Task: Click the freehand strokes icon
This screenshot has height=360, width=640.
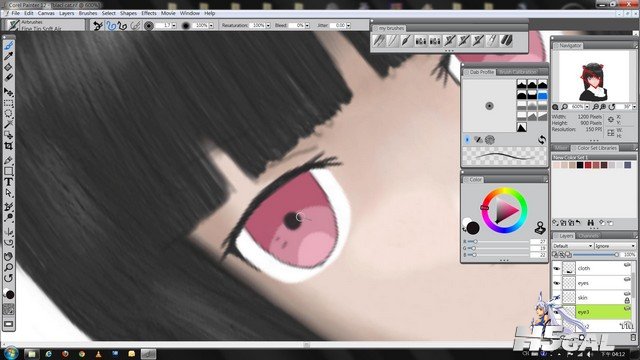Action: tap(111, 26)
